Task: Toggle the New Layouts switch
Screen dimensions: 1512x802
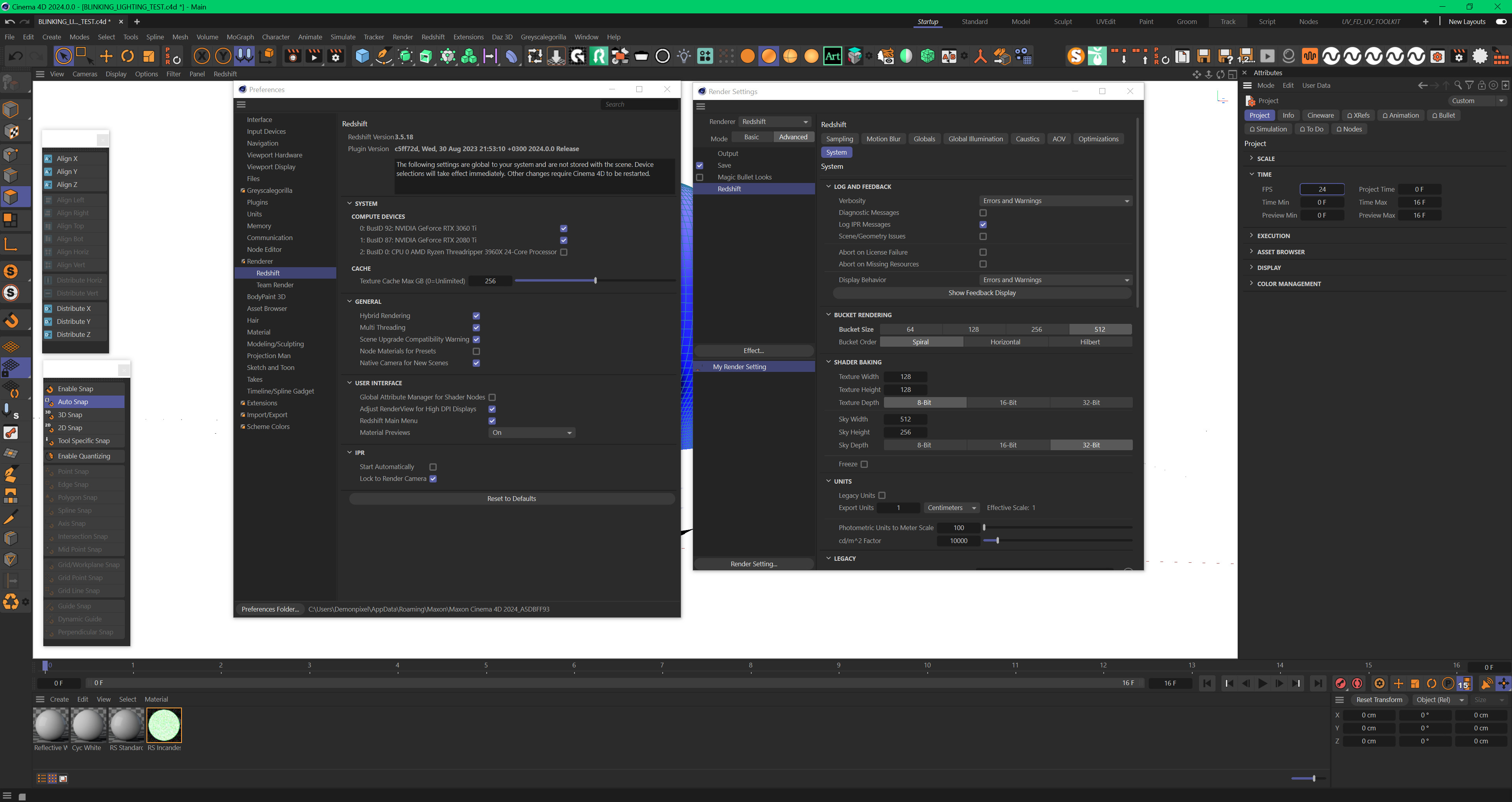Action: point(1501,22)
